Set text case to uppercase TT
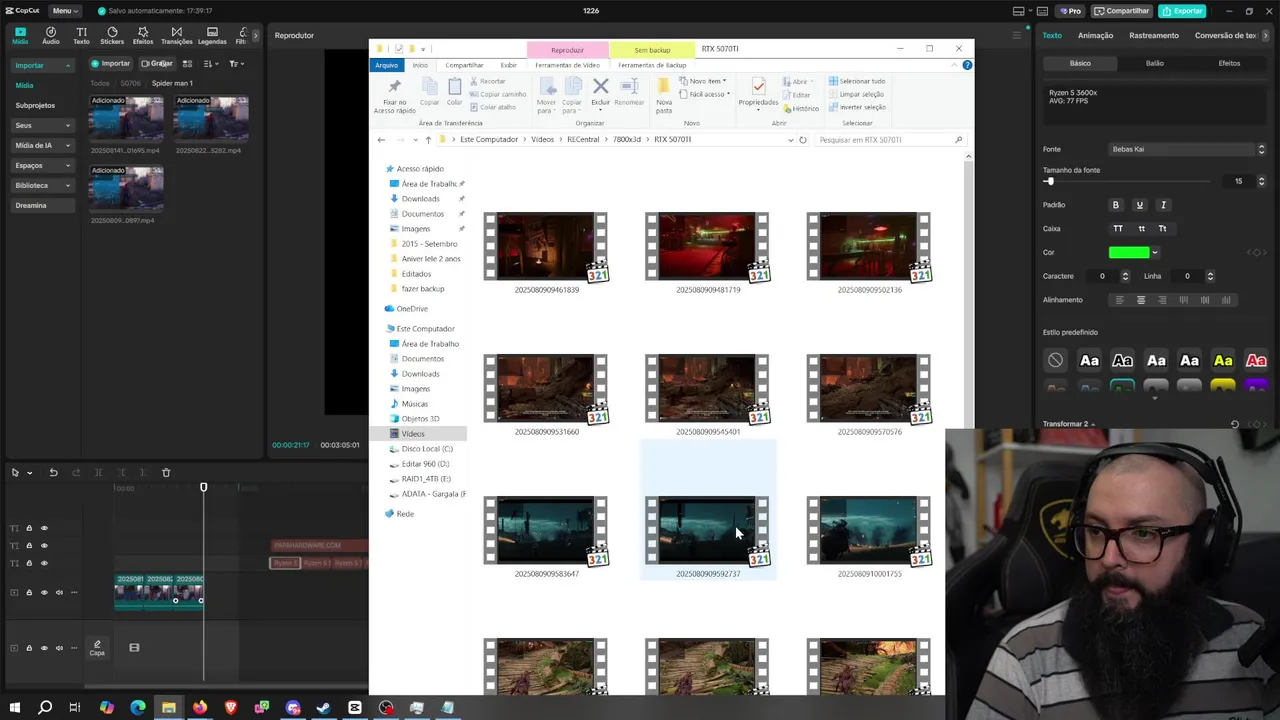 [1118, 229]
